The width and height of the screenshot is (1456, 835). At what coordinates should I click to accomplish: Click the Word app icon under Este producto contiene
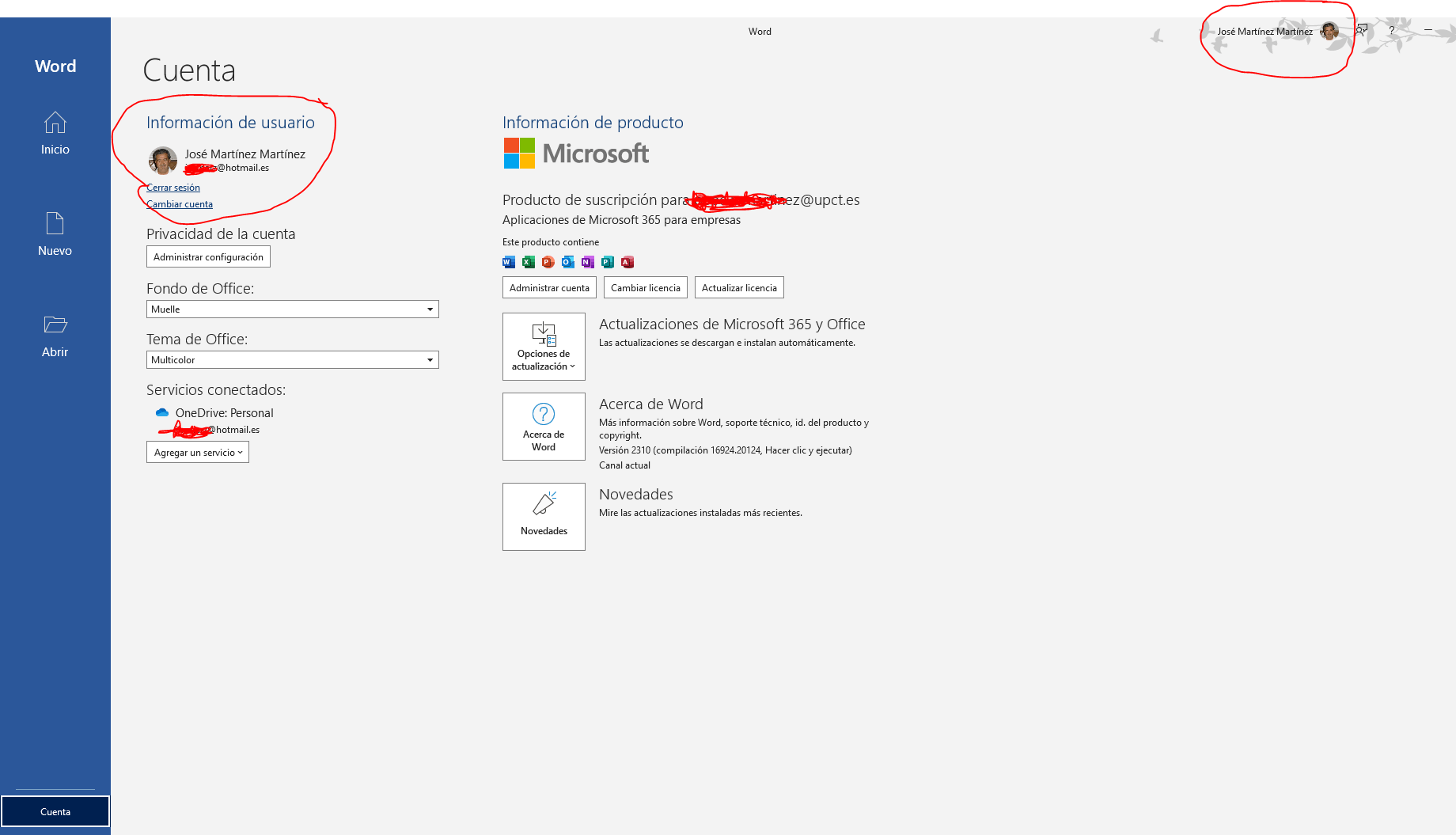[x=509, y=262]
